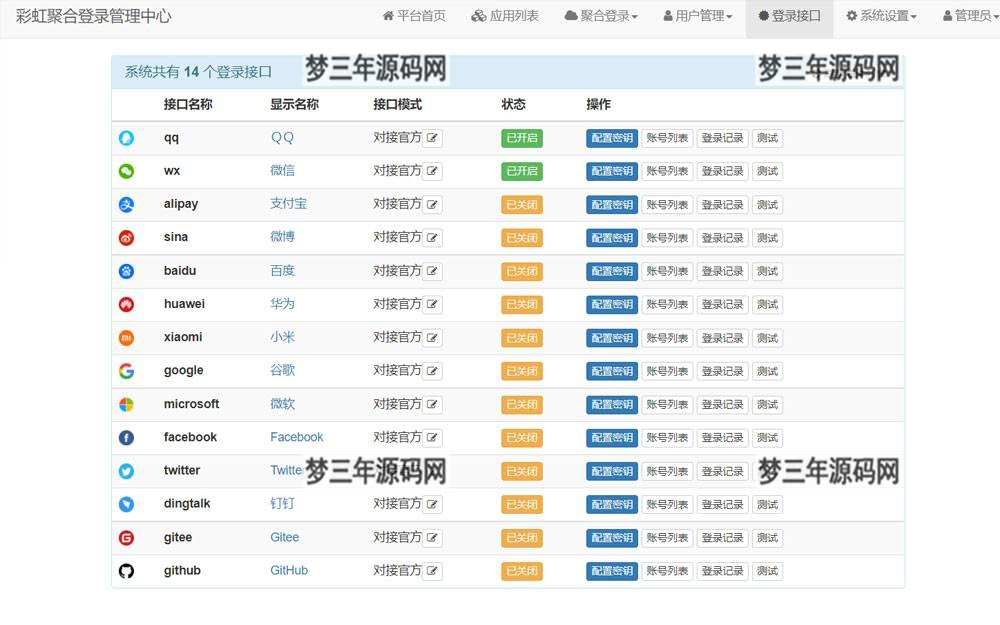Open 应用列表 in navbar
The height and width of the screenshot is (625, 1000).
(x=505, y=17)
